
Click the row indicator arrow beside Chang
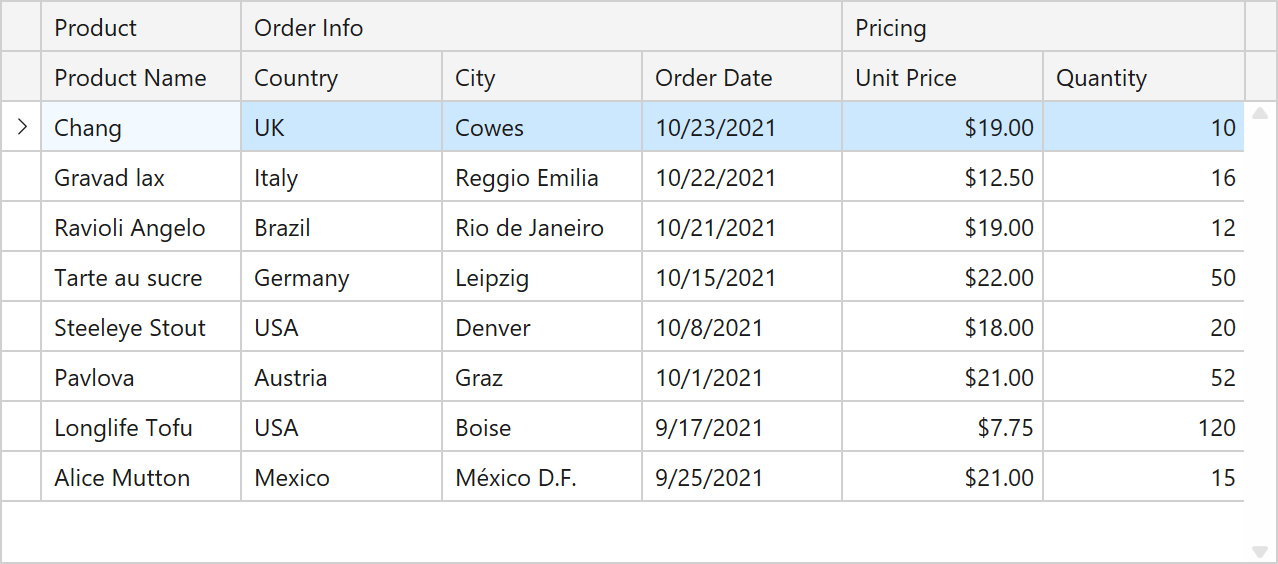[22, 127]
